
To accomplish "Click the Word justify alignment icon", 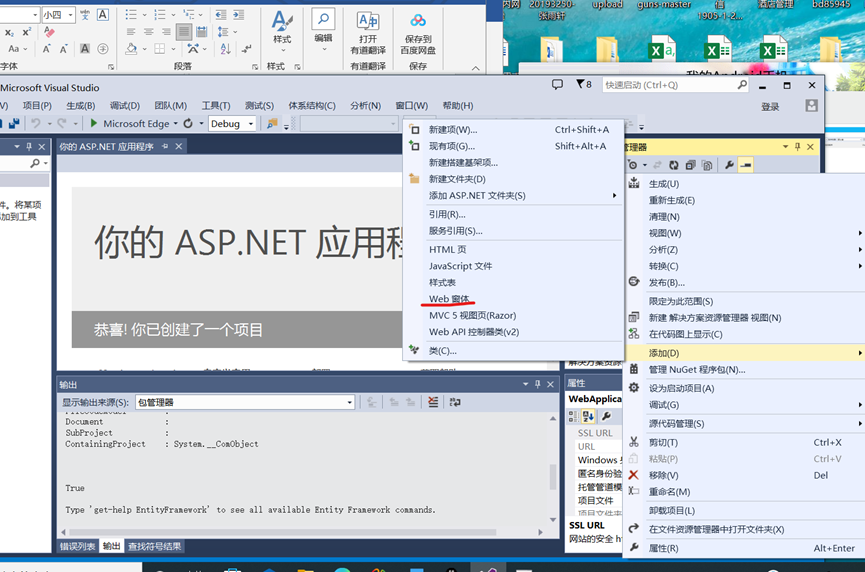I will [184, 32].
